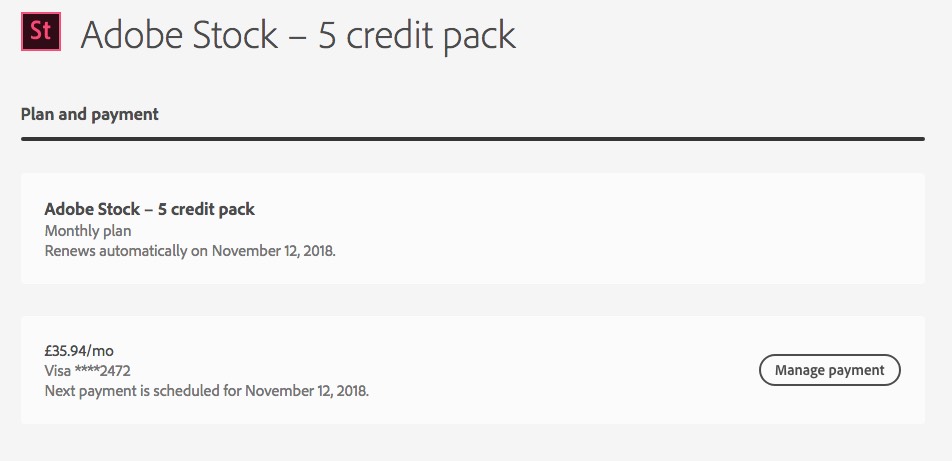Open the Plan and payment section tab
Screen dimensions: 952x461
(x=89, y=114)
